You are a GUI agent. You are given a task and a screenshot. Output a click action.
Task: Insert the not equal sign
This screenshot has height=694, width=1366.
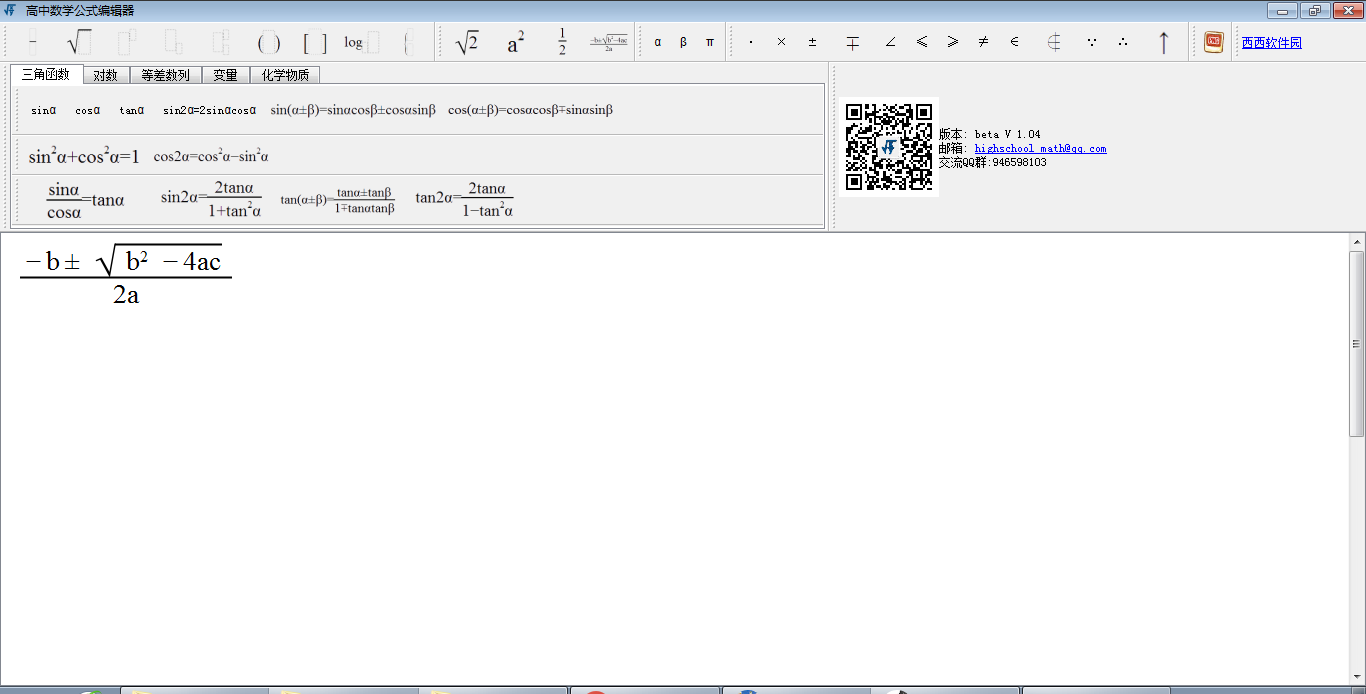pos(983,42)
